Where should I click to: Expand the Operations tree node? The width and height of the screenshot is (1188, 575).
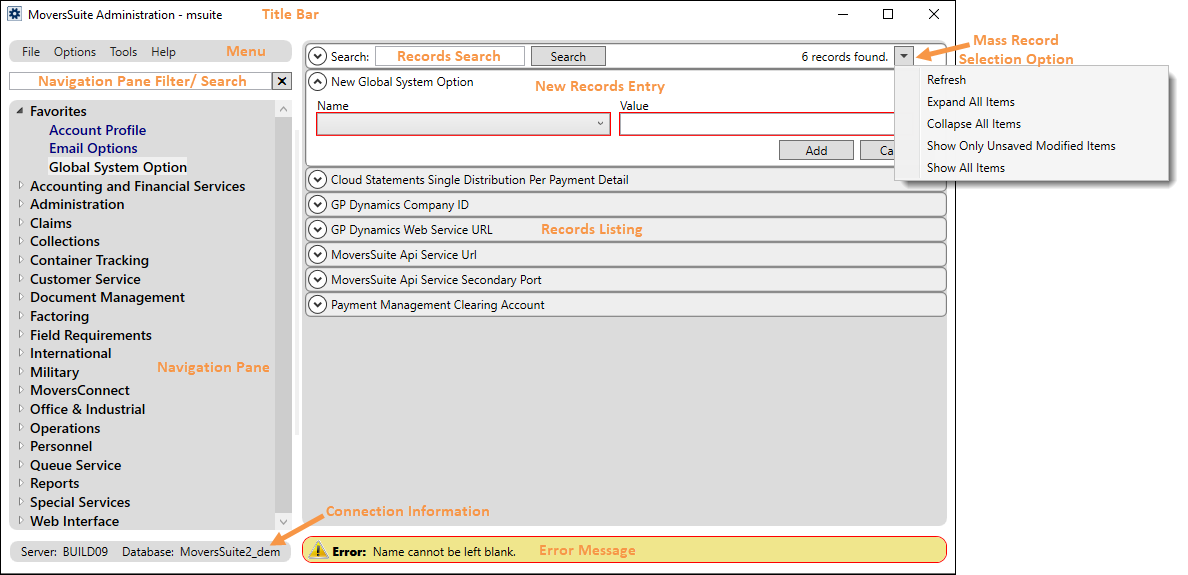pyautogui.click(x=21, y=428)
